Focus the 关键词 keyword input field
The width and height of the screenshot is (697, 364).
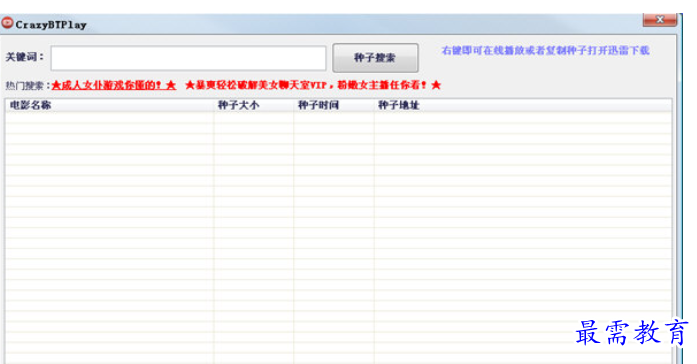(x=188, y=58)
